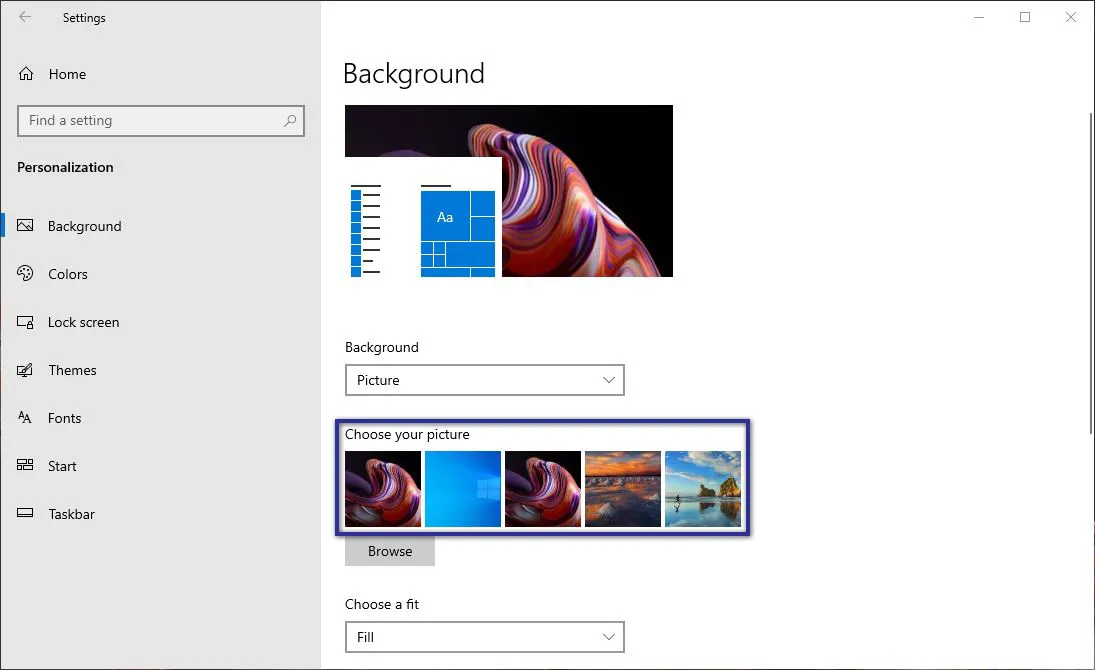
Task: Open Fonts settings in the sidebar
Action: (24, 418)
